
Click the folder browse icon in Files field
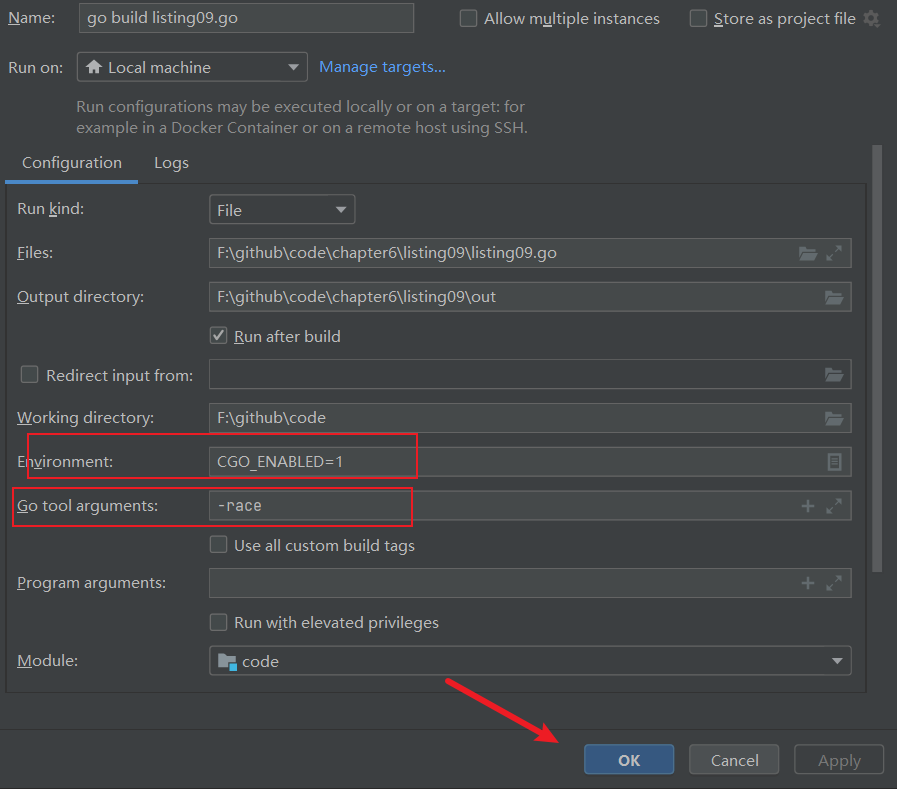[x=808, y=254]
